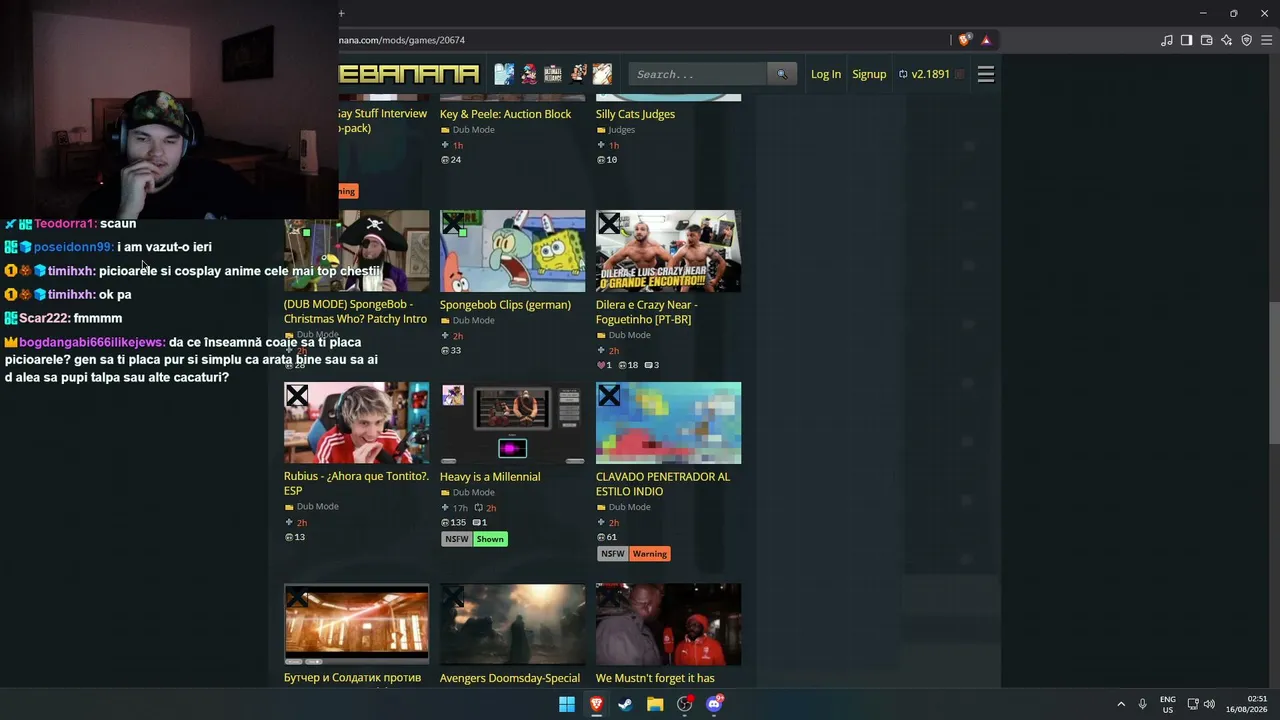Image resolution: width=1280 pixels, height=720 pixels.
Task: Click the Signup link
Action: (869, 74)
